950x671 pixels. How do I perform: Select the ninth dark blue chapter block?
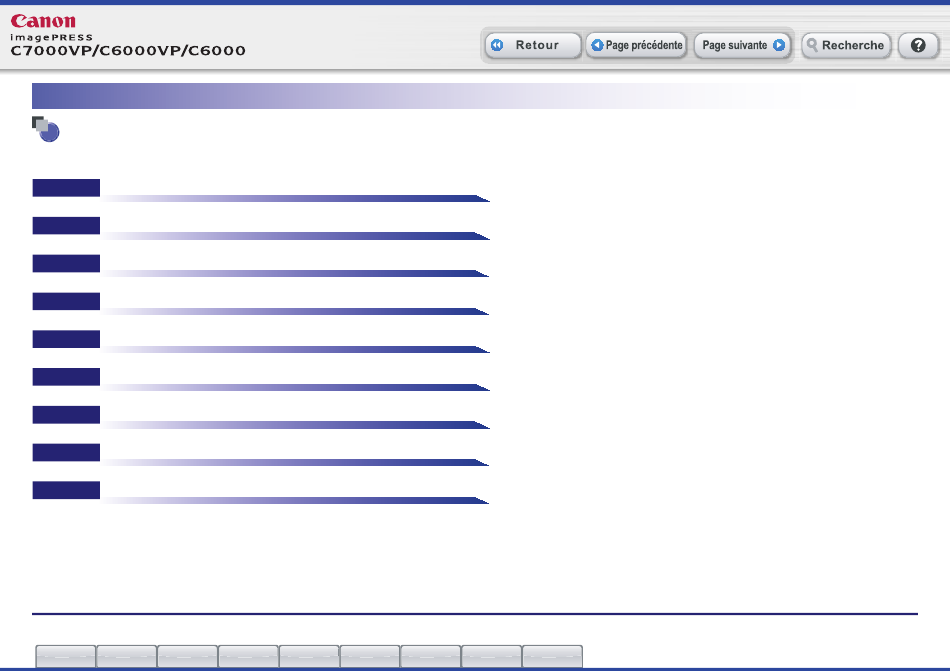pos(66,490)
